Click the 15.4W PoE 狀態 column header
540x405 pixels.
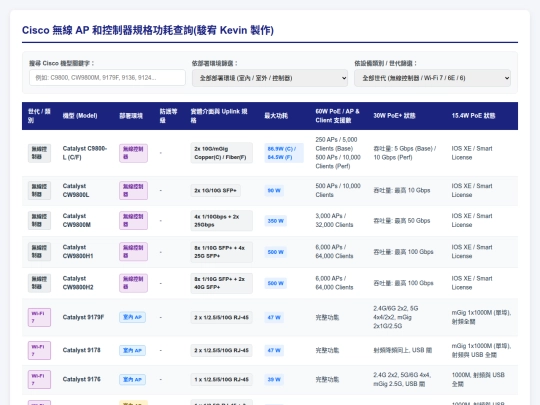473,116
